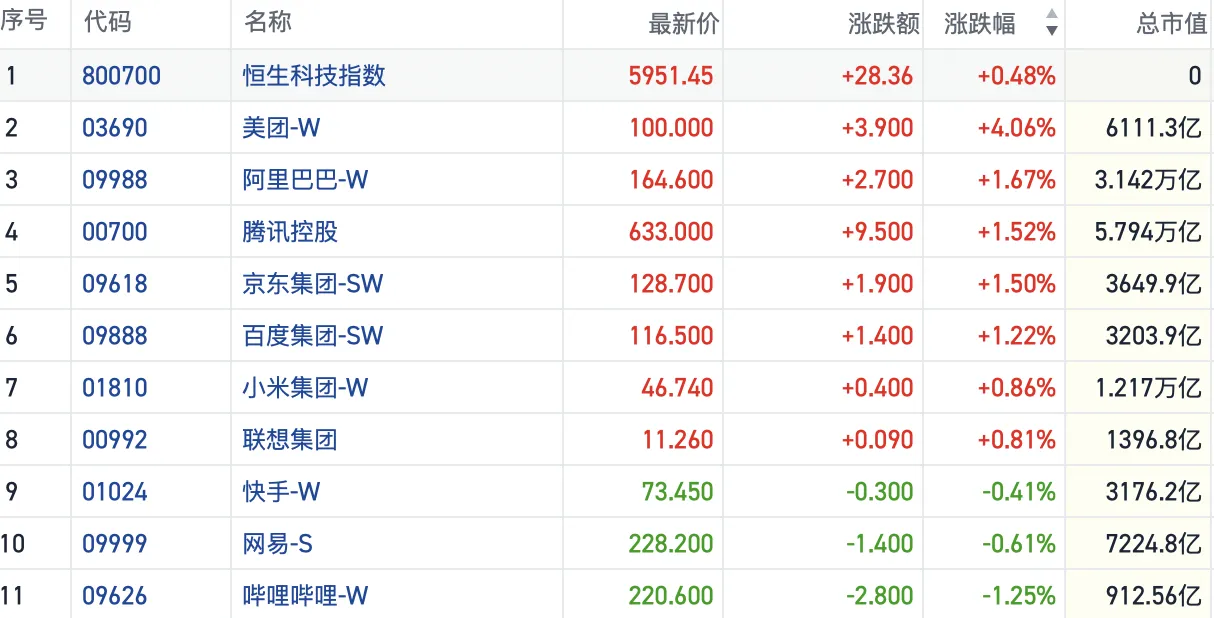Click the 涨跌额 column header
The image size is (1214, 618).
coord(883,24)
